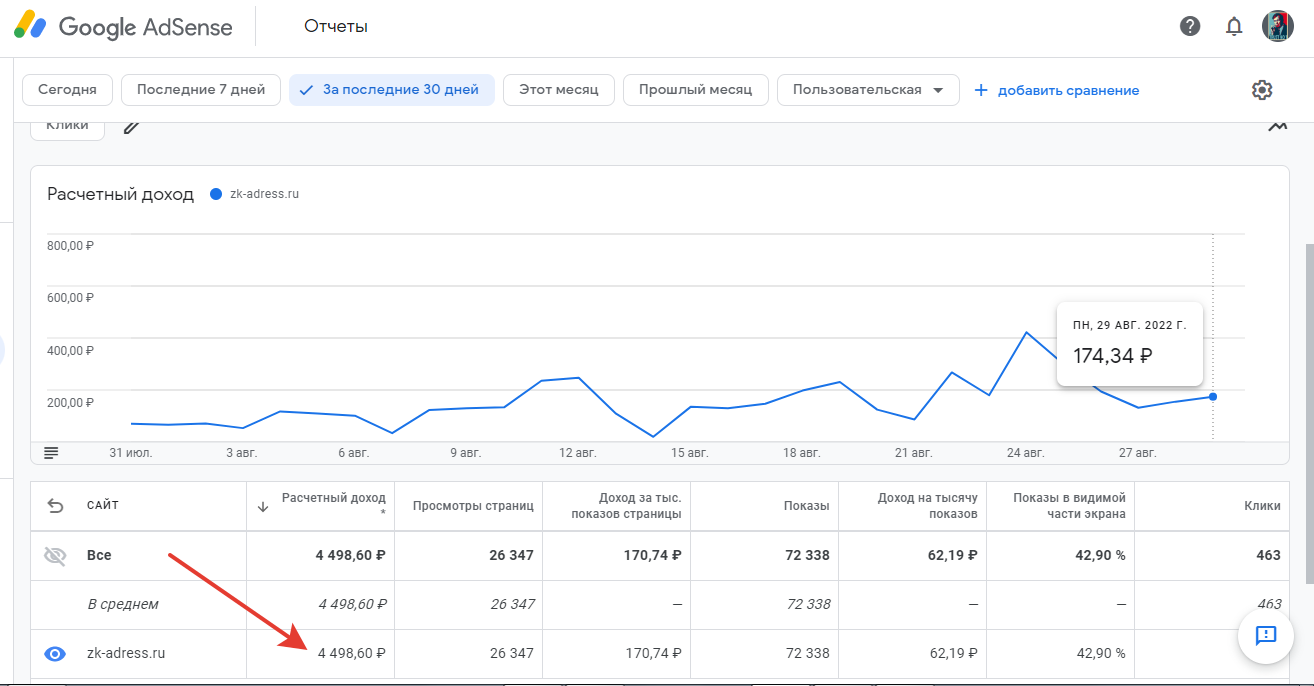The width and height of the screenshot is (1314, 686).
Task: Select the Сегодня date range
Action: [67, 90]
